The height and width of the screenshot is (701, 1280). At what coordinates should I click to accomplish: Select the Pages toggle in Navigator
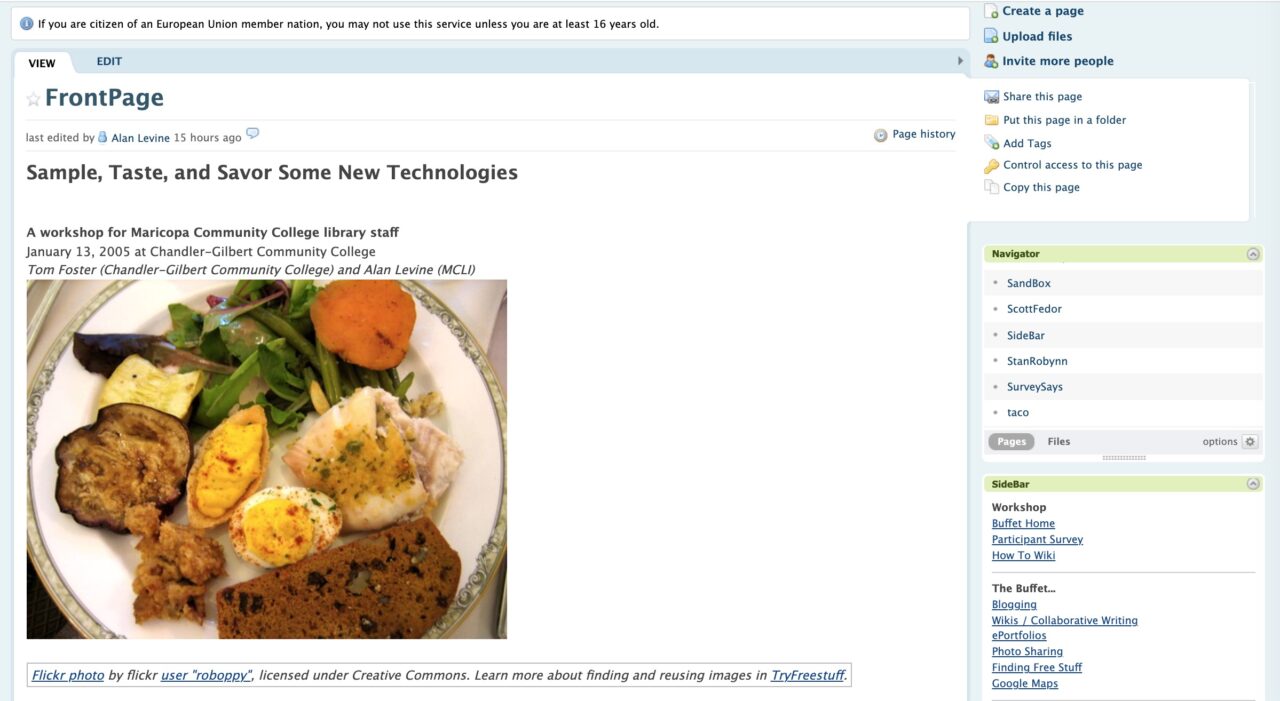pos(1011,442)
